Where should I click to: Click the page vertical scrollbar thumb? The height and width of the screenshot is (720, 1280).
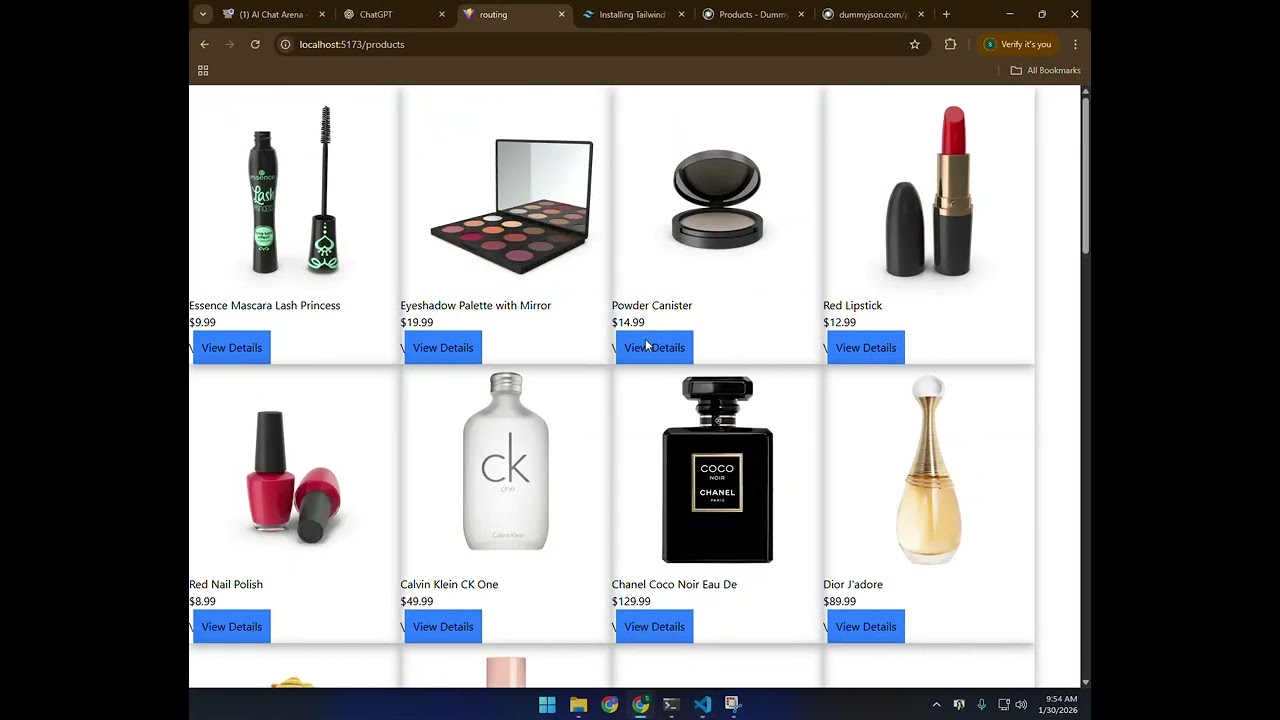coord(1085,175)
